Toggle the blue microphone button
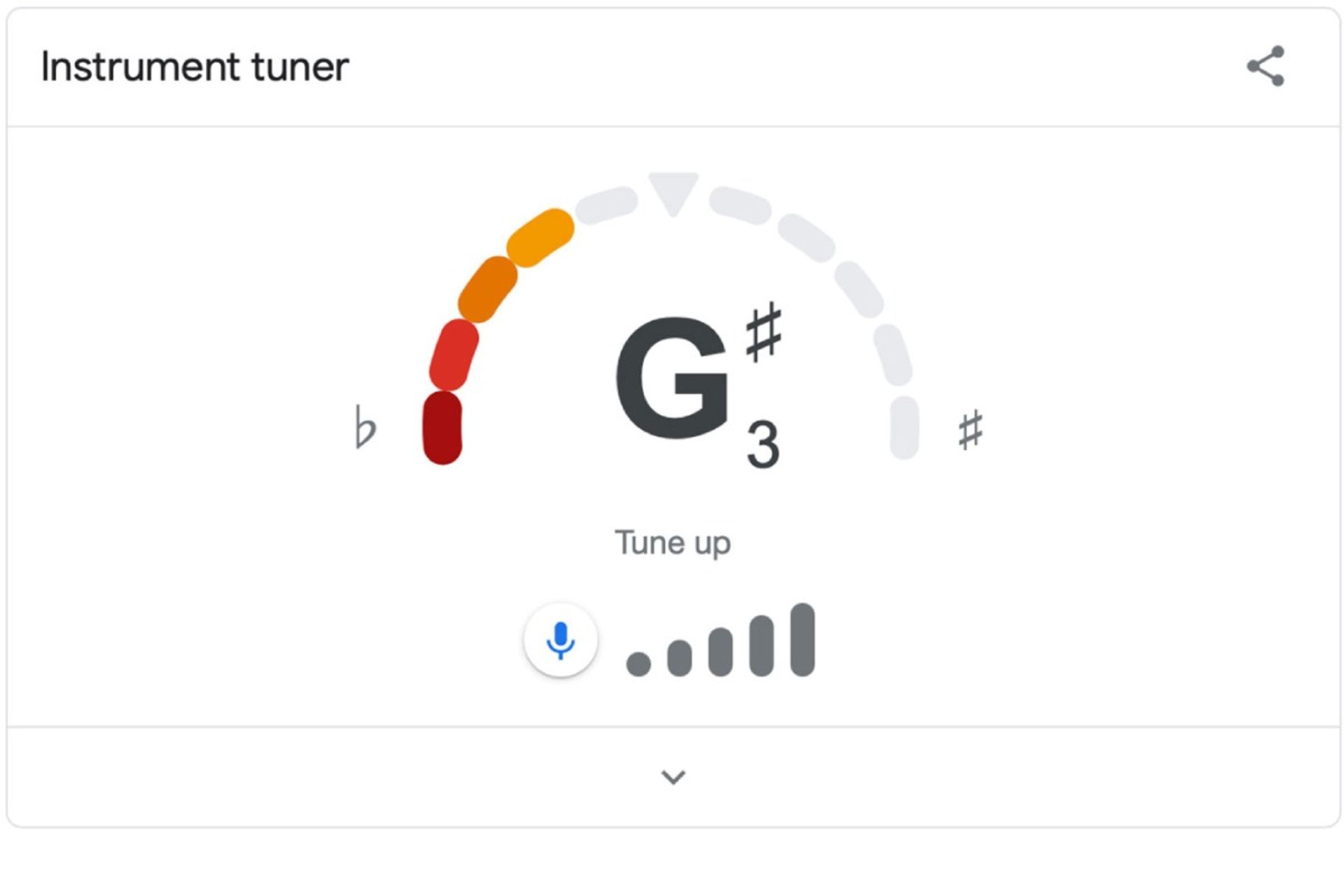The width and height of the screenshot is (1344, 896). coord(561,640)
